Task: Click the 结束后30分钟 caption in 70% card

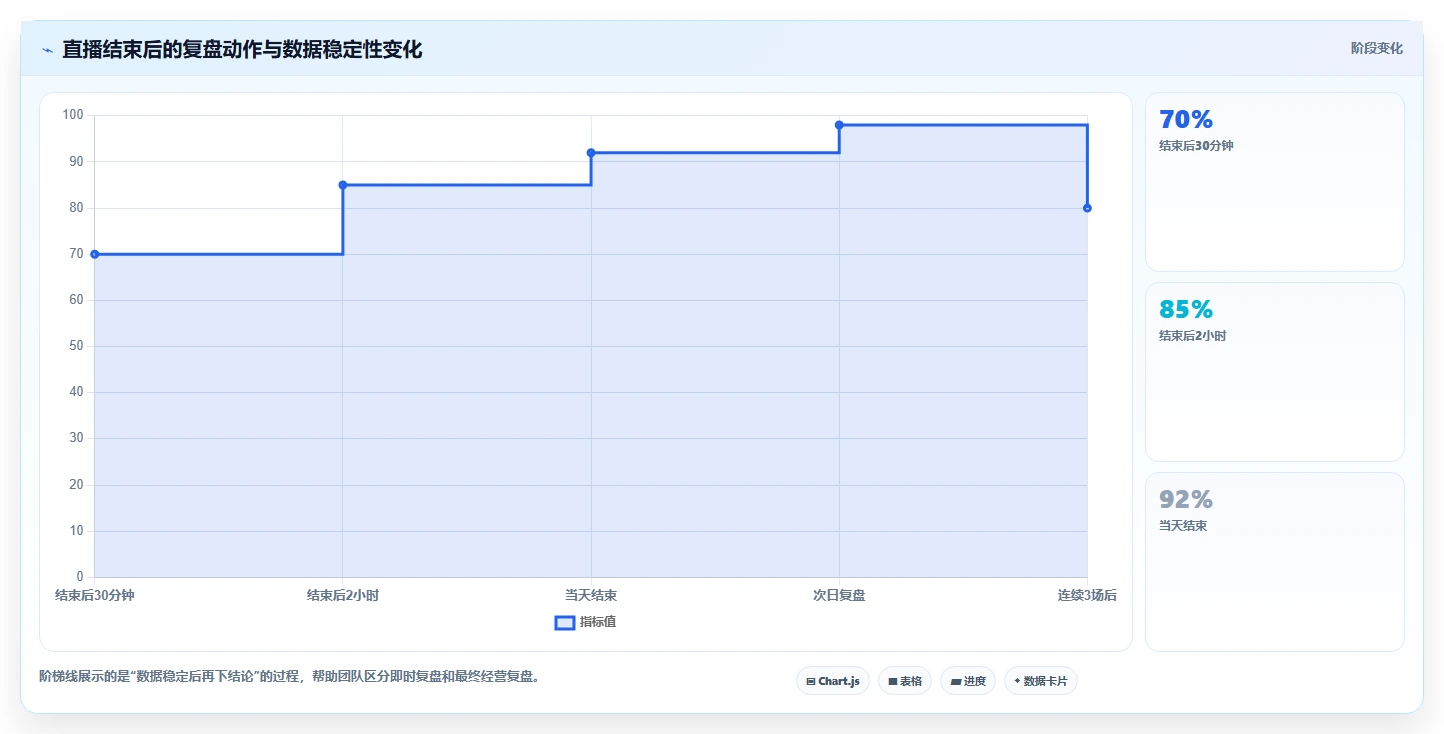Action: 1196,146
